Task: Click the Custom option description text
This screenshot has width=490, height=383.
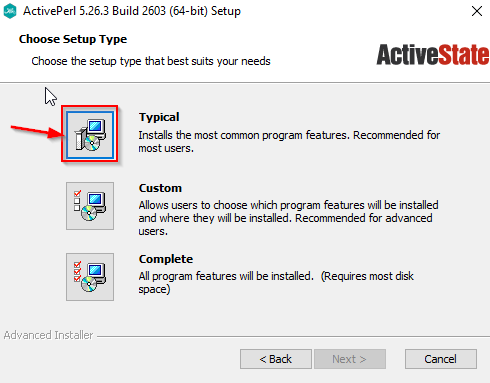Action: point(288,218)
